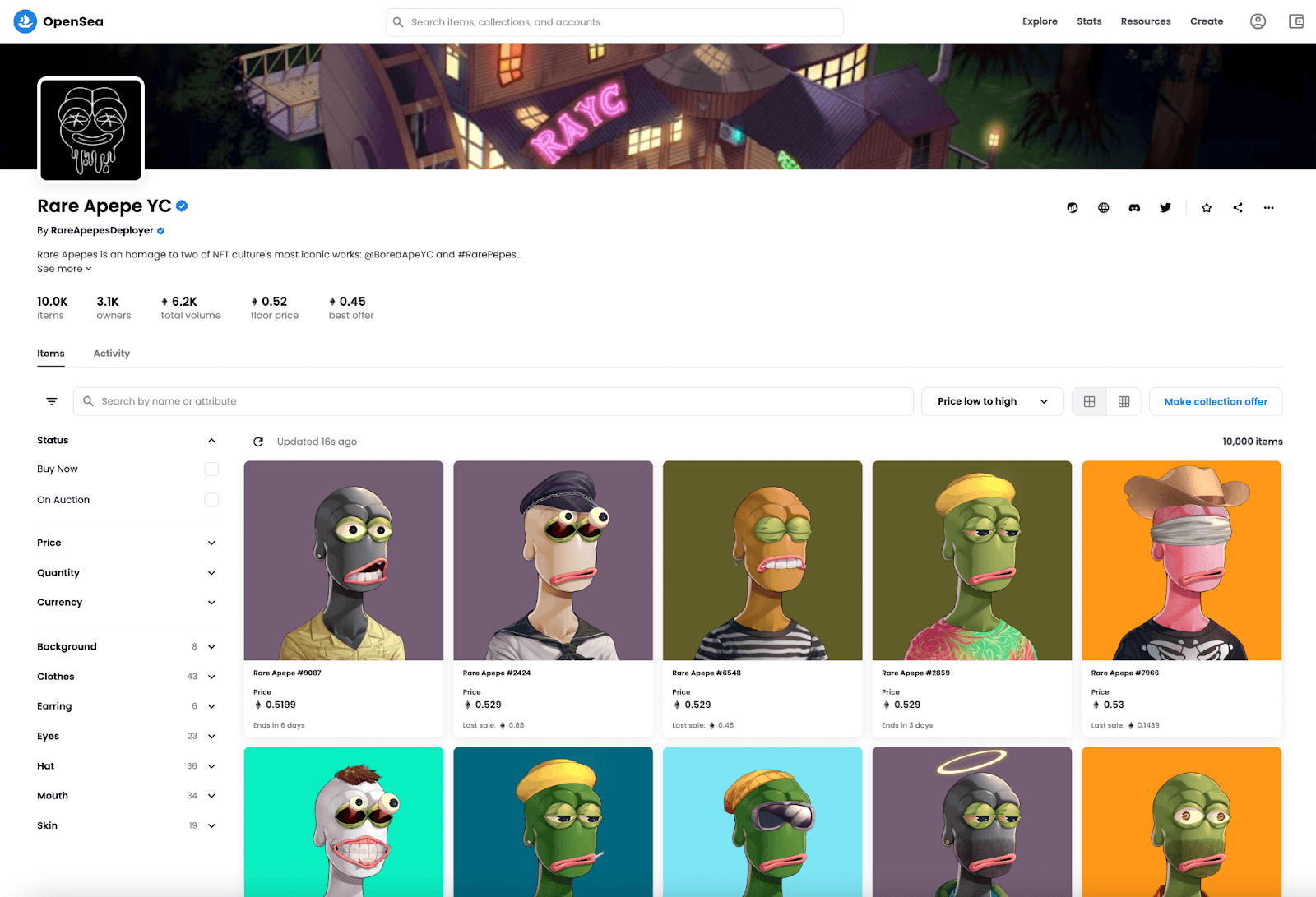Click the 0.52 floor price stat
This screenshot has width=1316, height=897.
pyautogui.click(x=275, y=307)
